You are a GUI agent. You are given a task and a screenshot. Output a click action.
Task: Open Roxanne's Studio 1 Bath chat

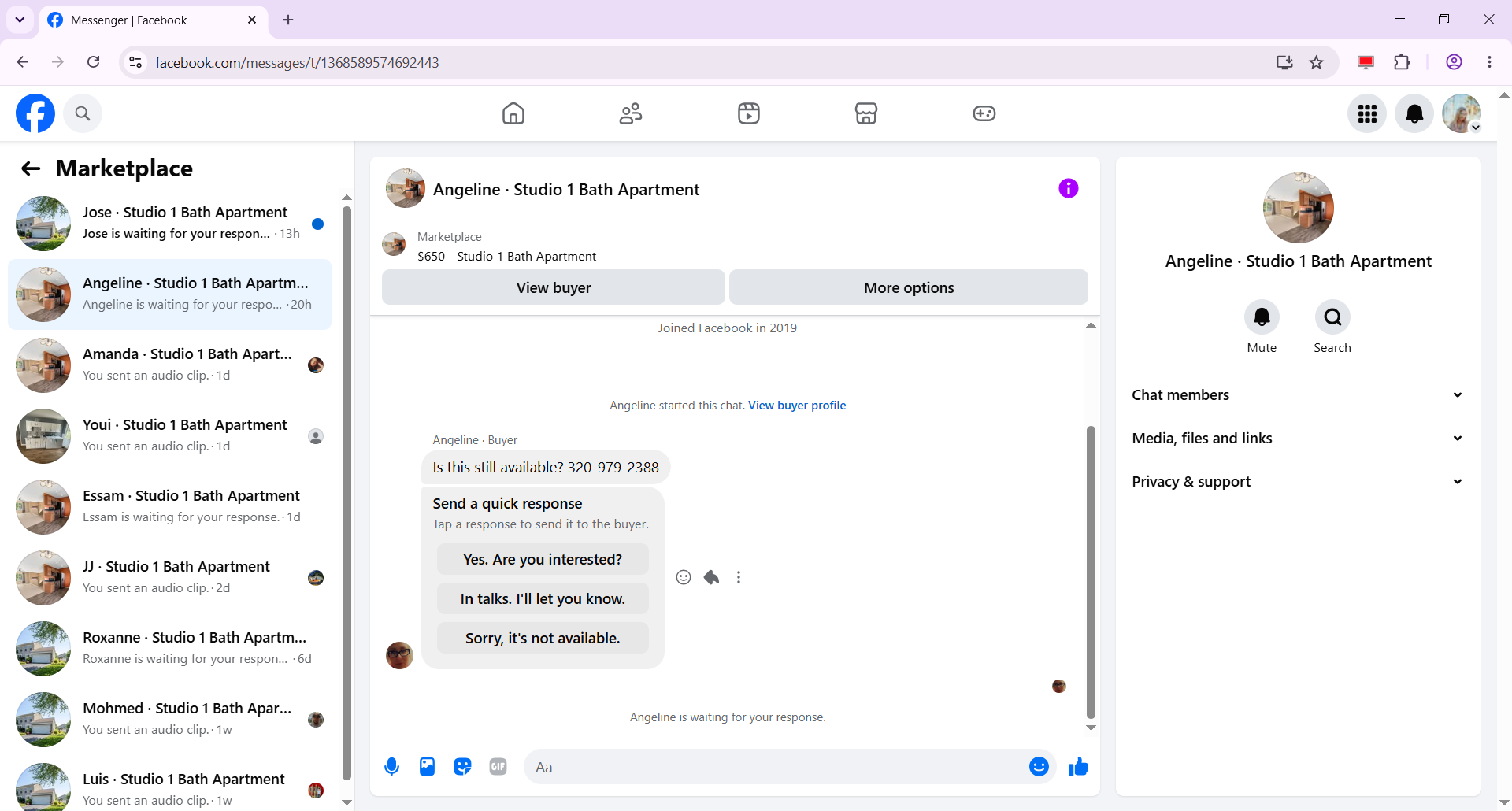pyautogui.click(x=169, y=649)
